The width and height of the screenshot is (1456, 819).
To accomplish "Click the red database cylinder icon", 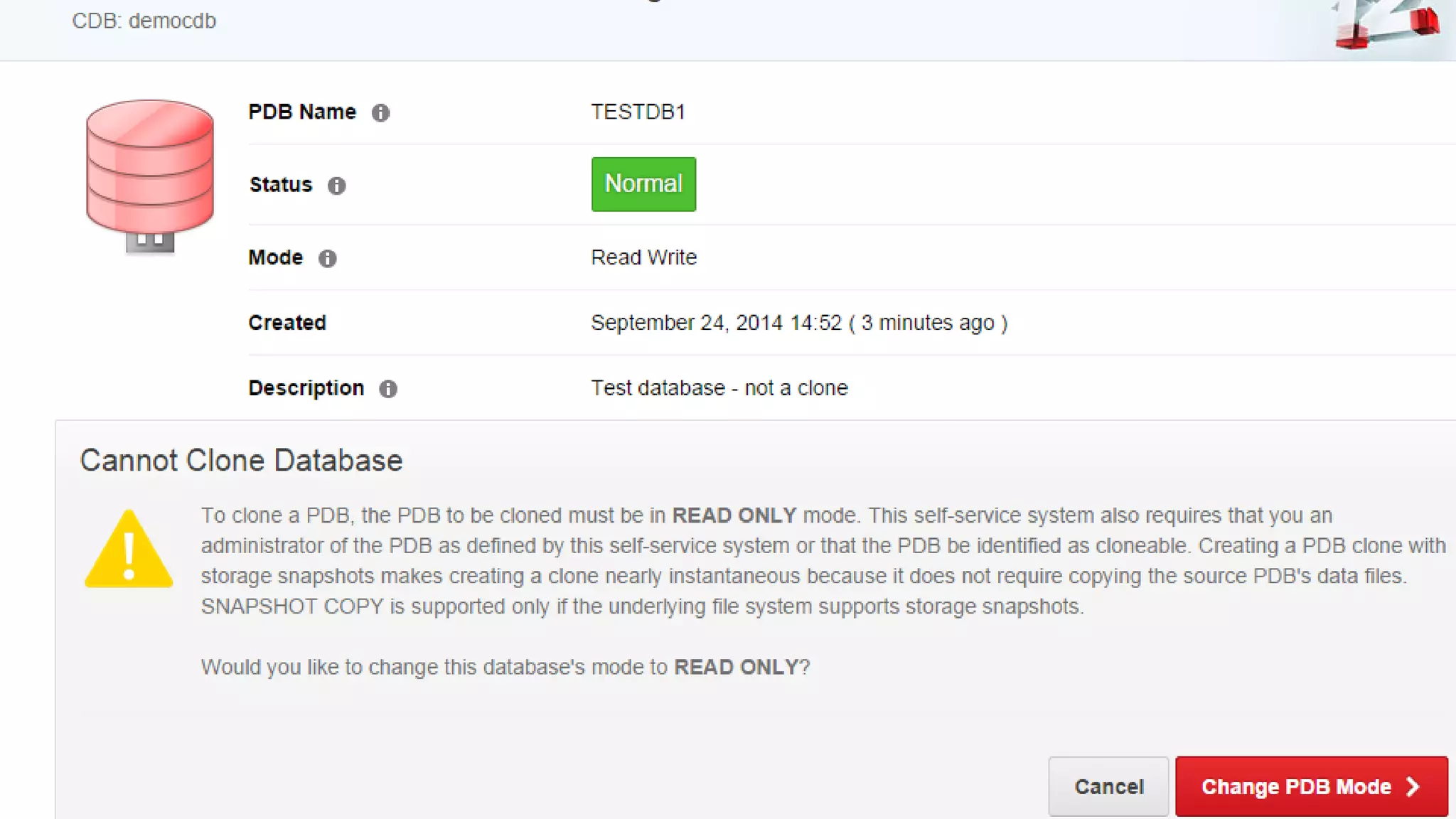I will click(x=150, y=174).
